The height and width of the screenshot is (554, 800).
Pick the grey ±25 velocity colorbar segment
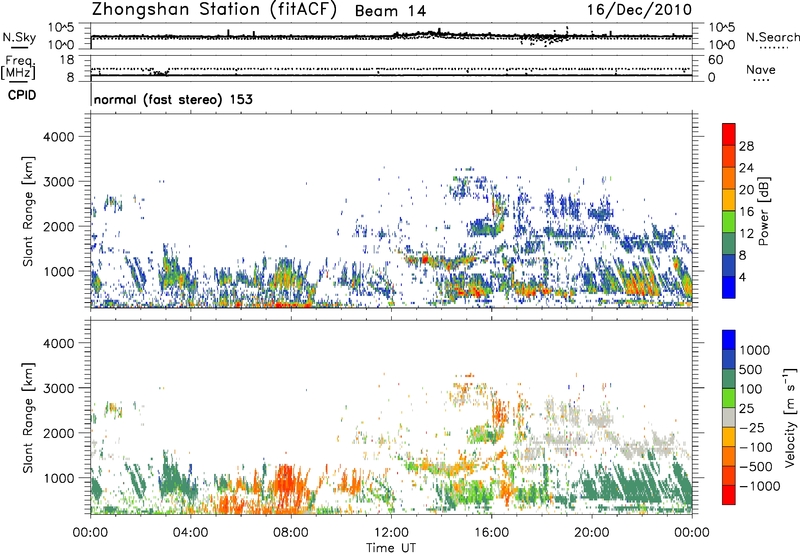pos(729,417)
